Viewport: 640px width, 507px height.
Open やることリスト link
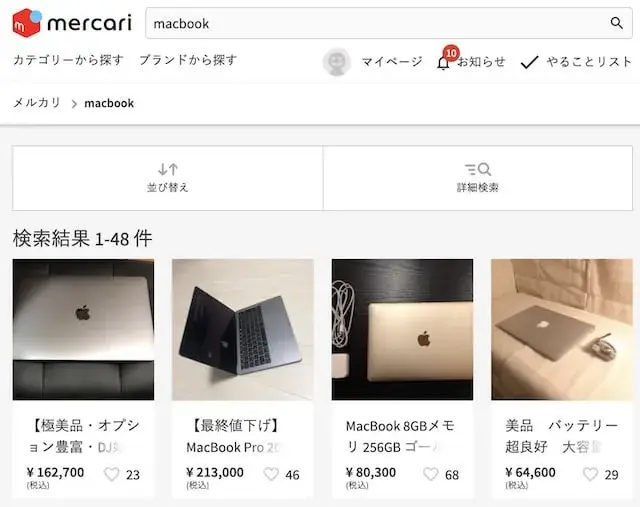pos(589,62)
